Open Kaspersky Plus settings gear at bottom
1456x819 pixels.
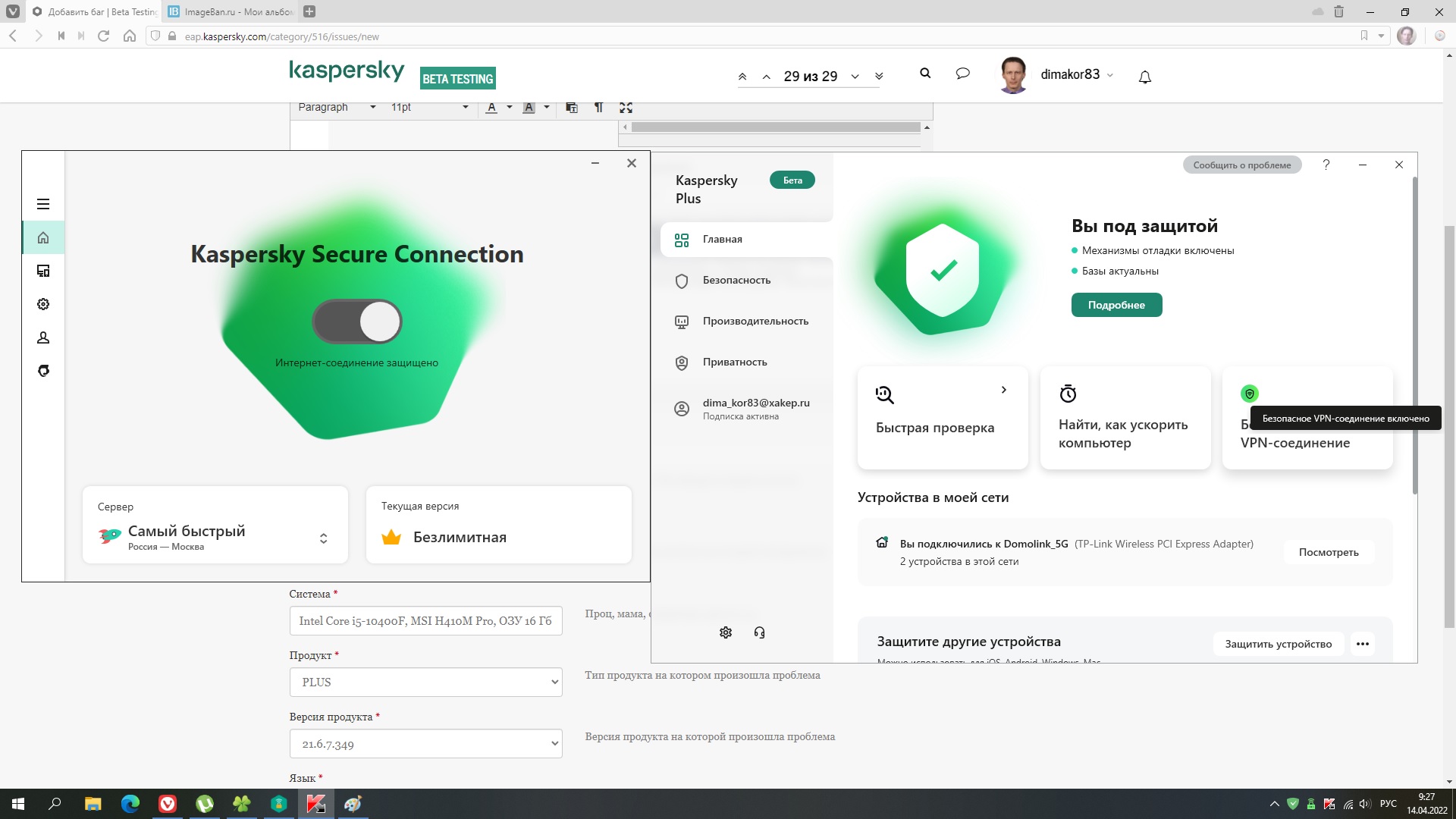[726, 632]
